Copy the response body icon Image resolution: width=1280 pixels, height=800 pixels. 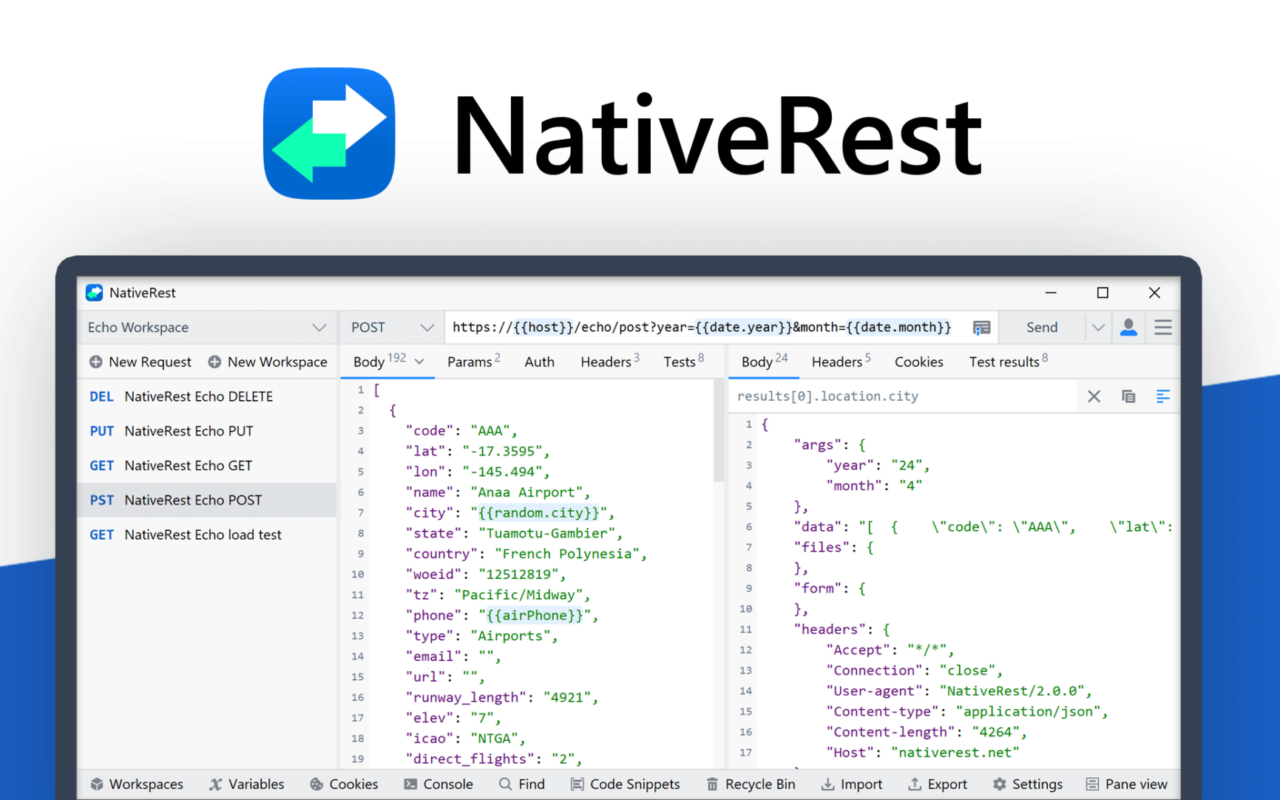point(1128,396)
